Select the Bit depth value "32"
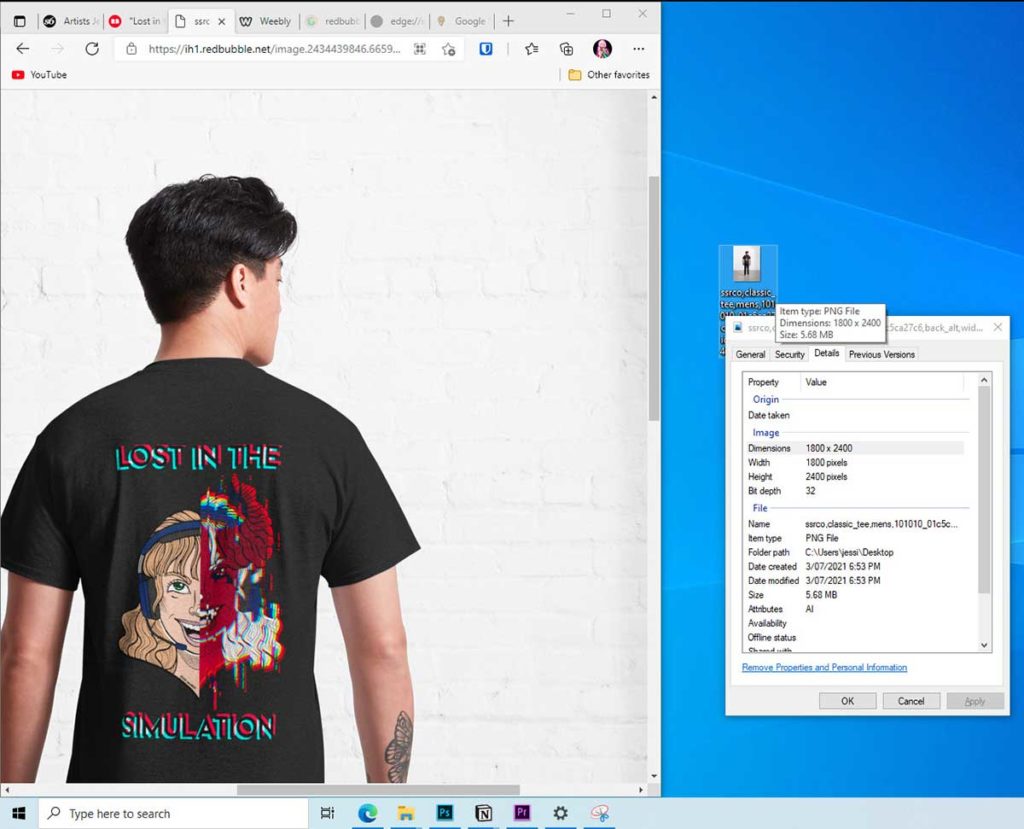Screen dimensions: 1024x829 click(810, 491)
